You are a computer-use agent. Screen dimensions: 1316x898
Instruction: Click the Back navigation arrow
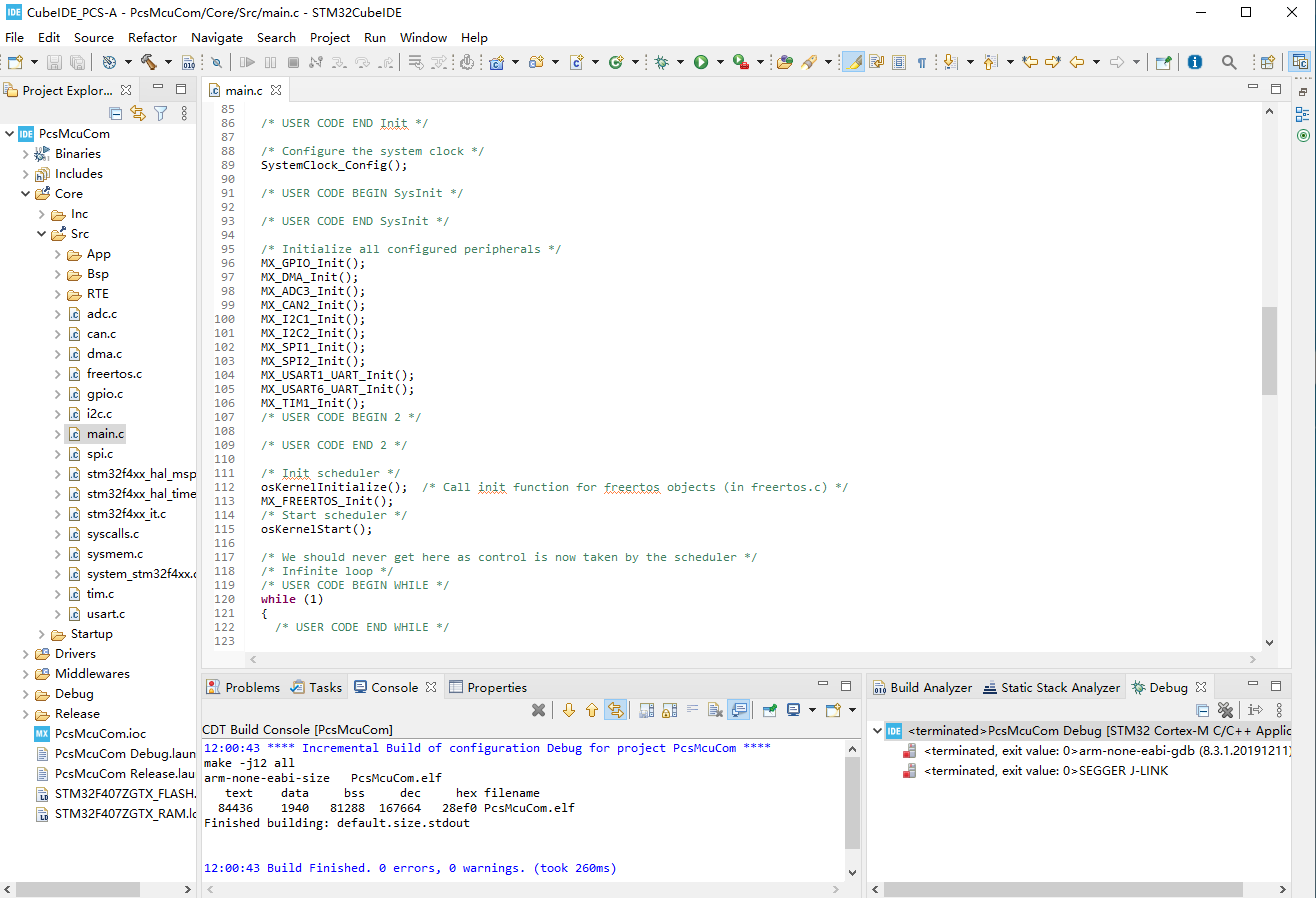pos(1077,62)
